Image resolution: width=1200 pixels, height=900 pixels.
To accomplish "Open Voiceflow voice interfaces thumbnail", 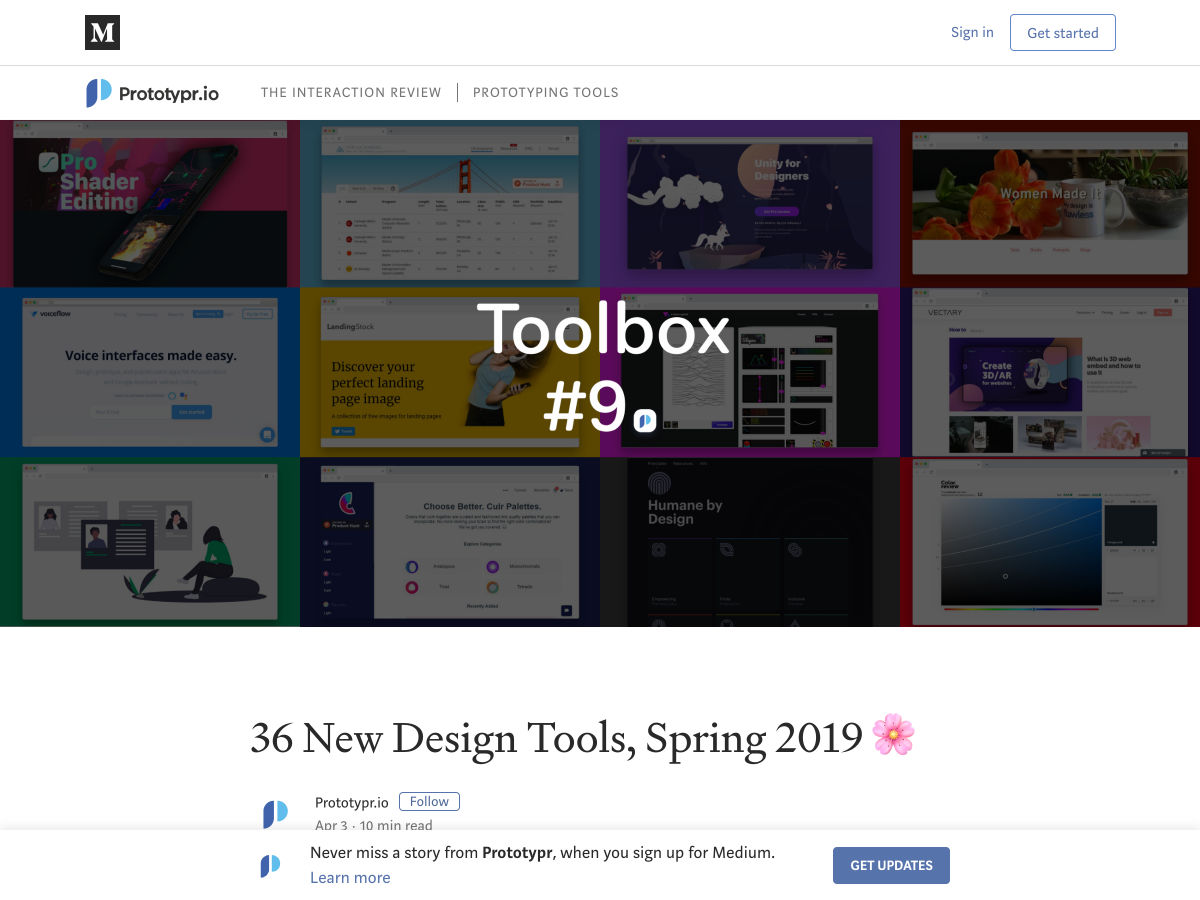I will (x=150, y=373).
